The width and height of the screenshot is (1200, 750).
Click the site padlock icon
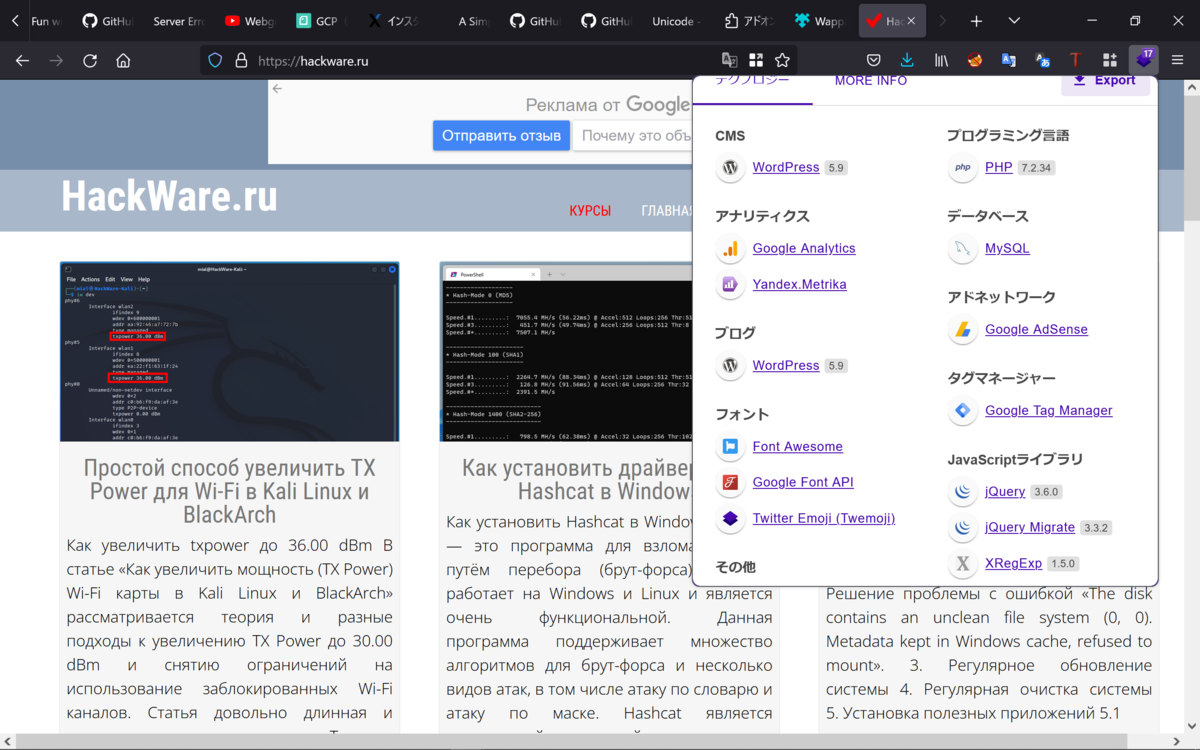pyautogui.click(x=241, y=60)
